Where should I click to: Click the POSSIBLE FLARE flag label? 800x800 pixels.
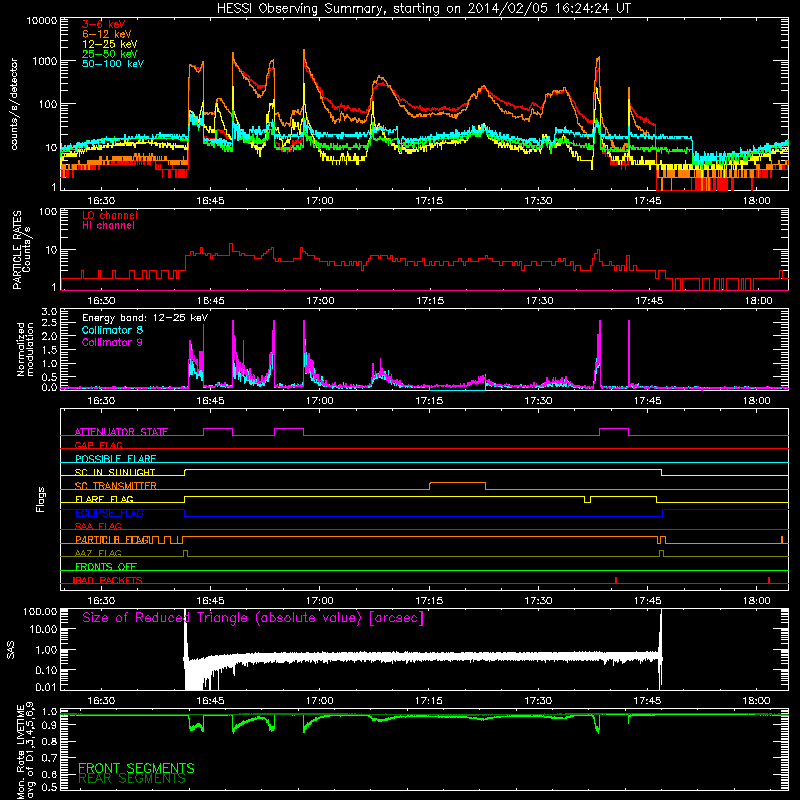[x=115, y=459]
